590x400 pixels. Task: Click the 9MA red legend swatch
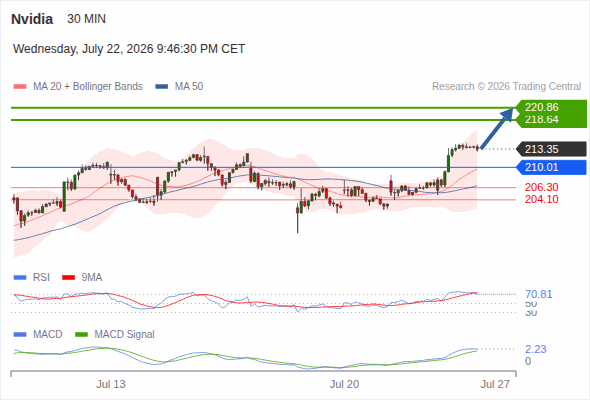[x=68, y=278]
